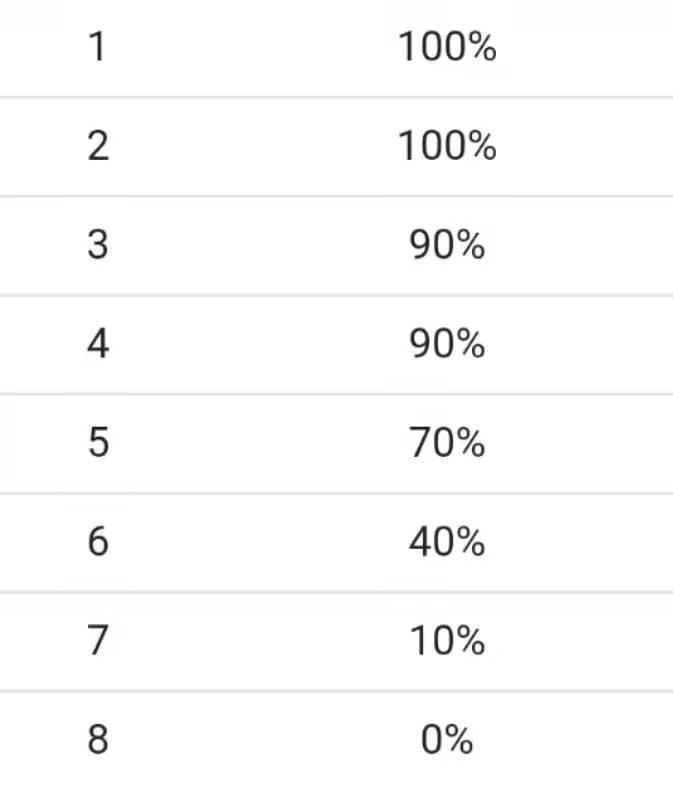The width and height of the screenshot is (673, 785).
Task: Select the 100% value in row 1
Action: click(x=447, y=47)
